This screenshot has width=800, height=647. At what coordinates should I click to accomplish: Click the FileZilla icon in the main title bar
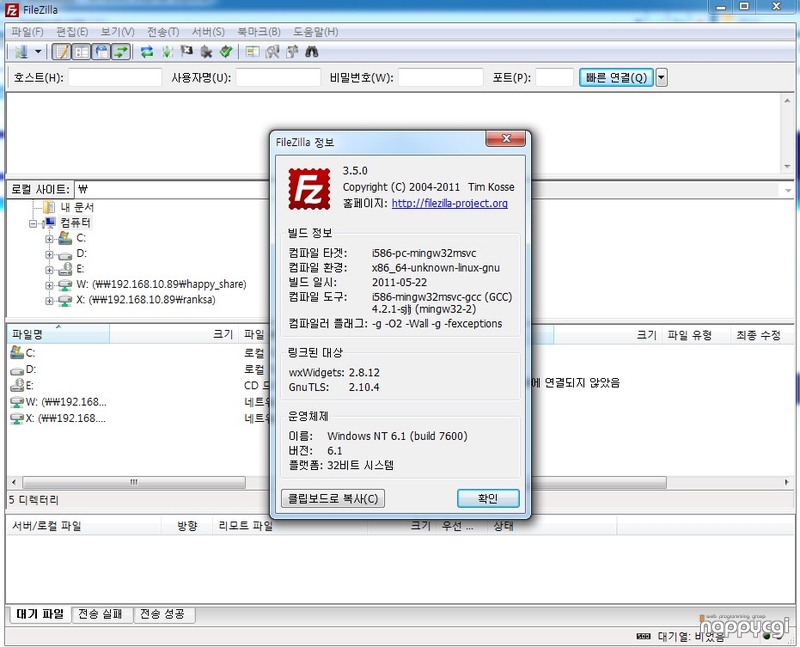(11, 10)
